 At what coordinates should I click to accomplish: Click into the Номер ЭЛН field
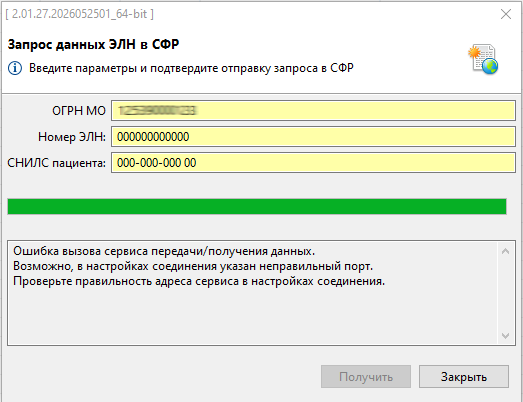pos(313,136)
